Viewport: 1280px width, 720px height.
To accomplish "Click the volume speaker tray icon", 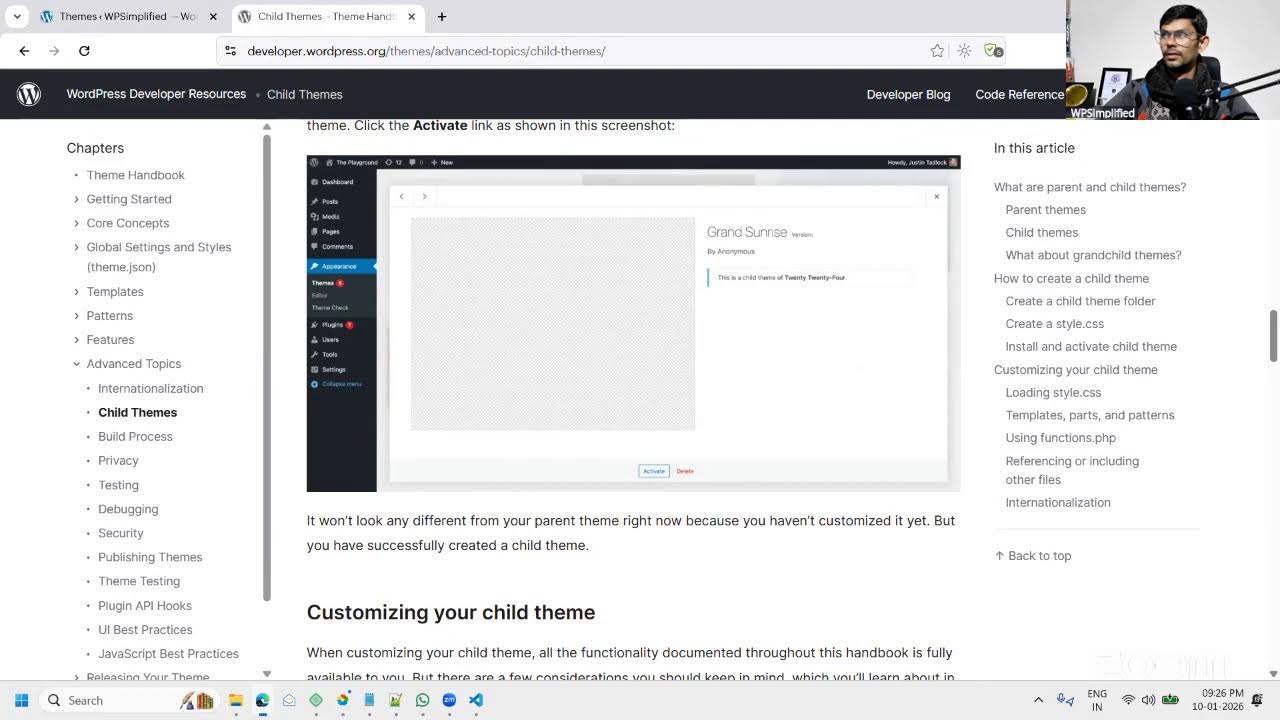I will pos(1148,700).
